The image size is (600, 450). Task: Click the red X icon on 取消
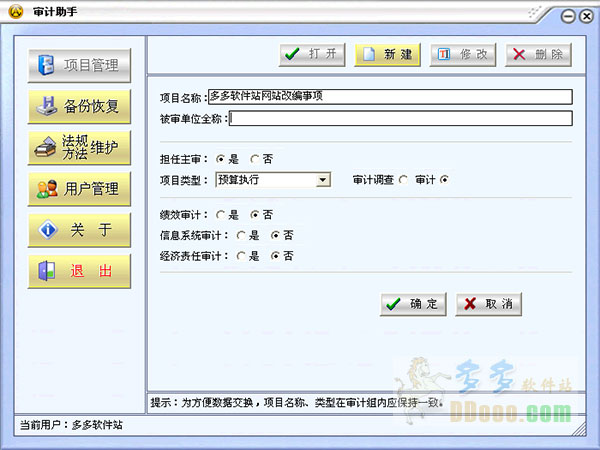(x=470, y=304)
